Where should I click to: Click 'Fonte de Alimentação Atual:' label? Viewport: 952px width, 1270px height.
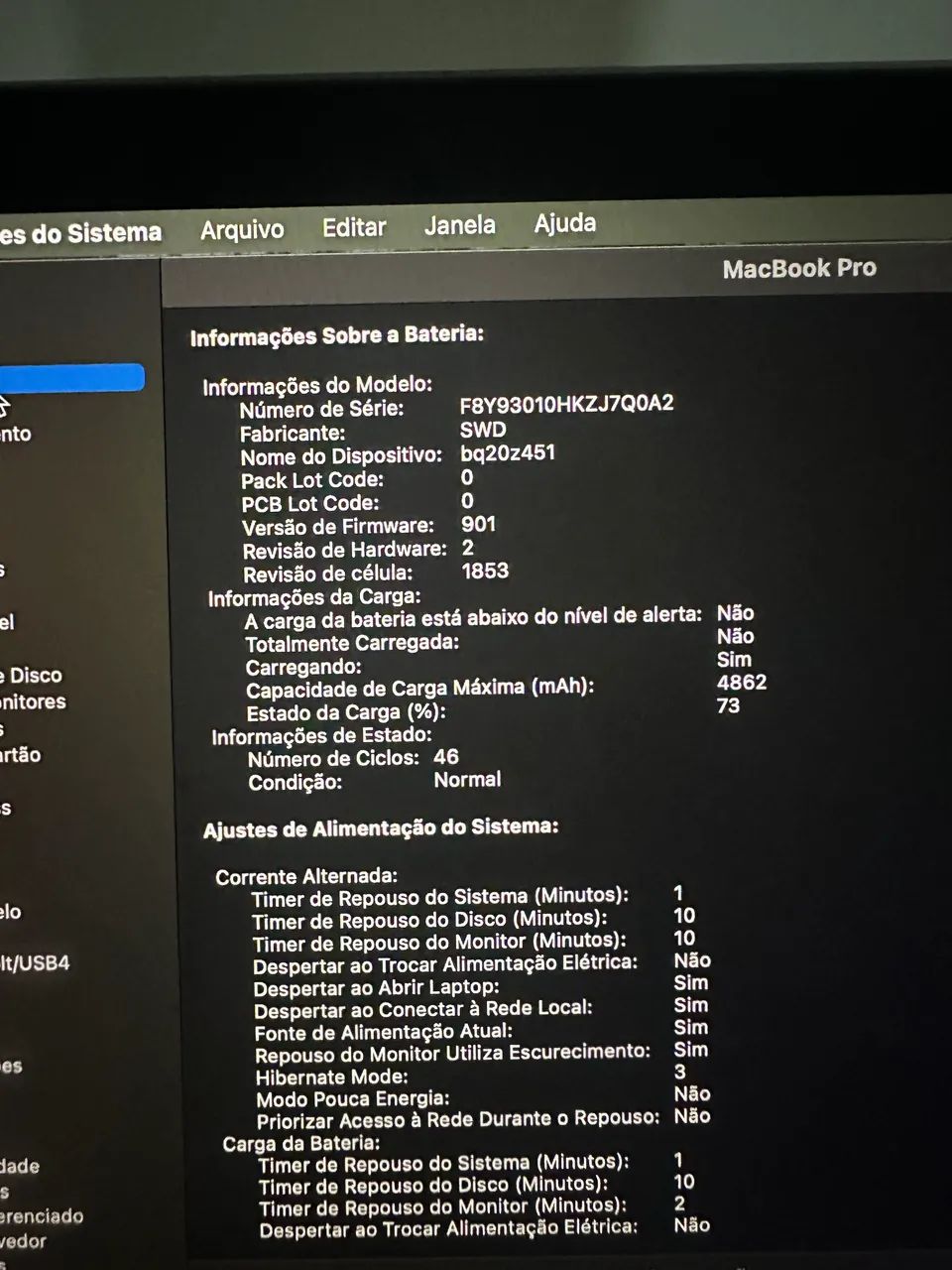tap(384, 1032)
